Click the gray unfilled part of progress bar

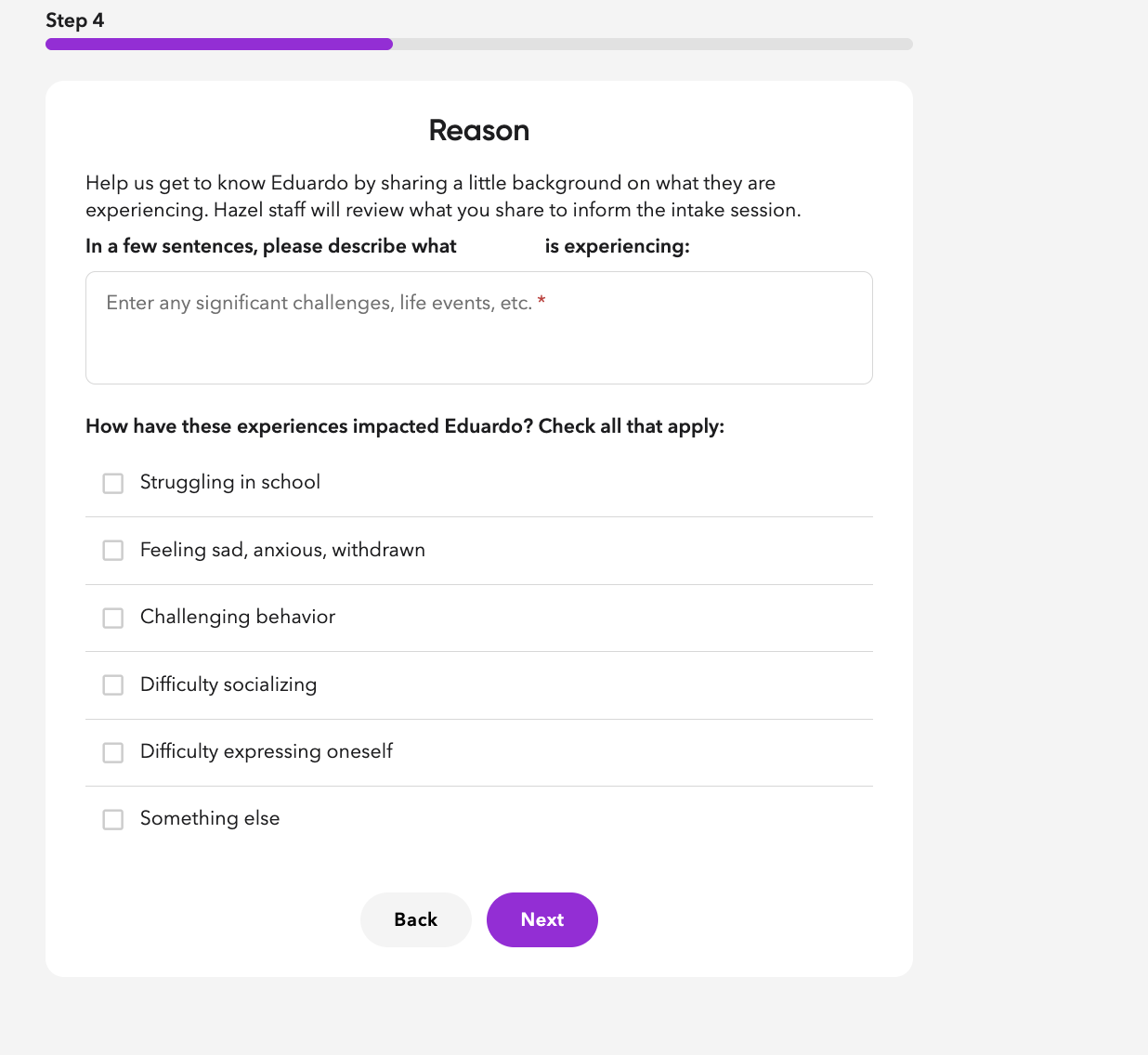coord(652,45)
